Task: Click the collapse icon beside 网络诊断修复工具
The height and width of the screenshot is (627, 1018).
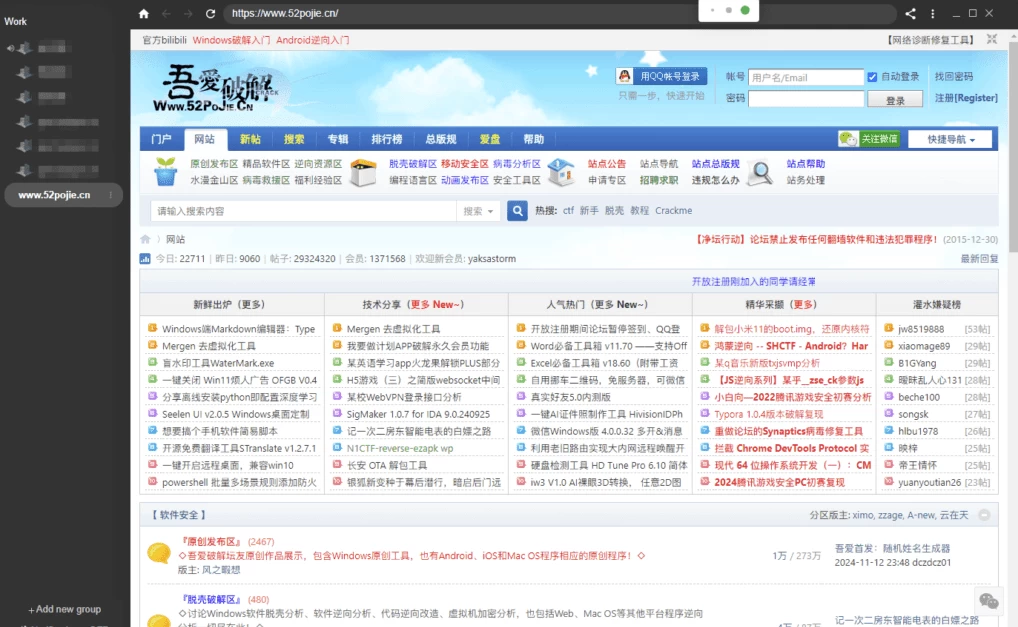Action: click(991, 40)
